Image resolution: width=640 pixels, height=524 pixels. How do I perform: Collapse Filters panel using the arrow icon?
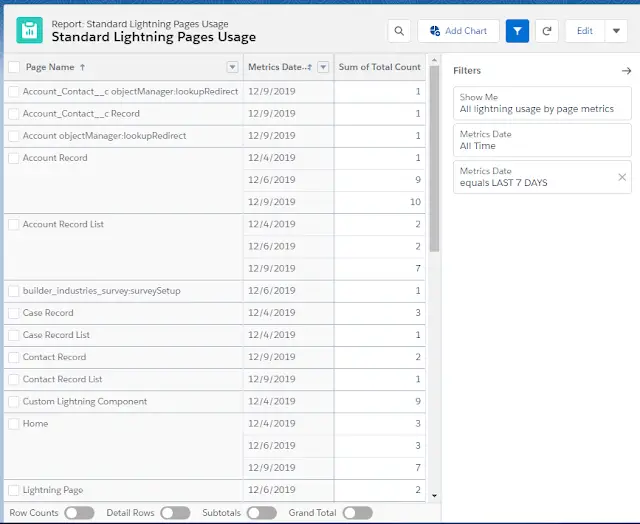click(x=626, y=71)
